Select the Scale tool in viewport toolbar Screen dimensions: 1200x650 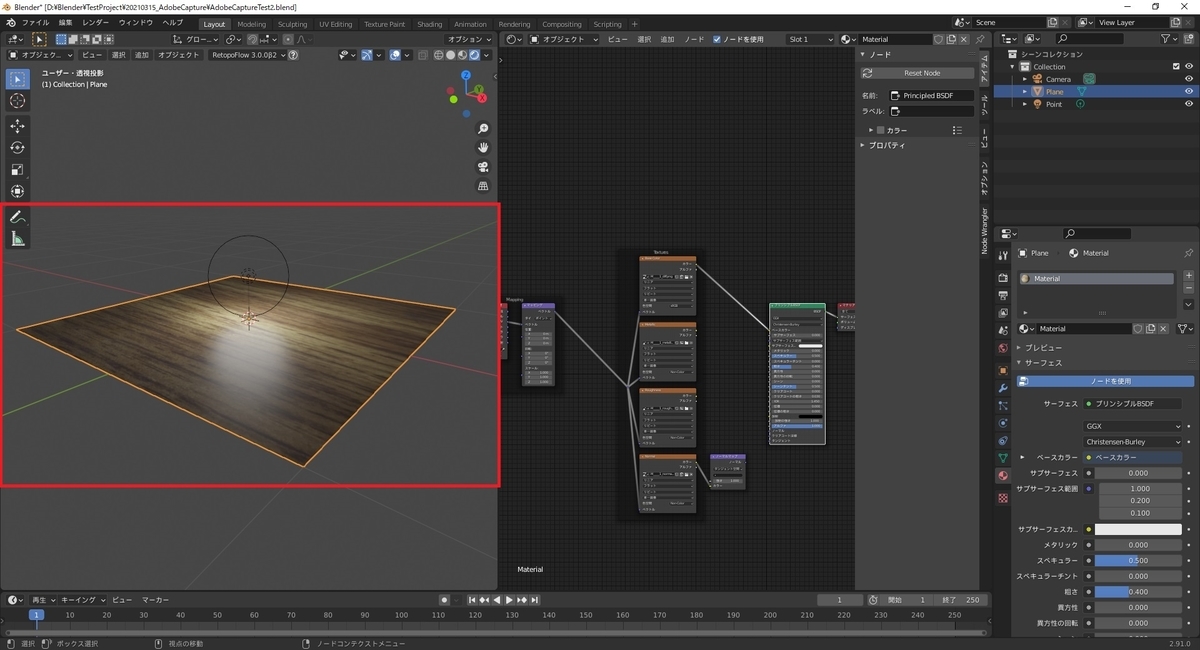tap(18, 170)
